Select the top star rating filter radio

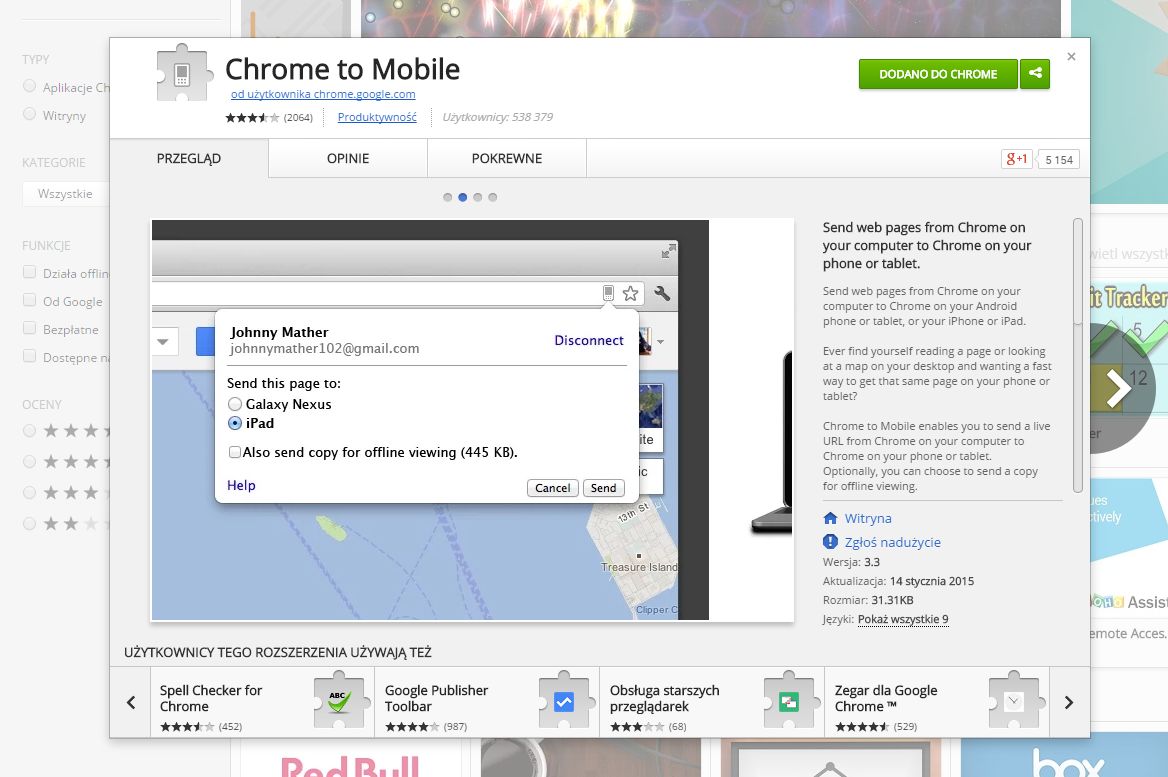coord(30,430)
